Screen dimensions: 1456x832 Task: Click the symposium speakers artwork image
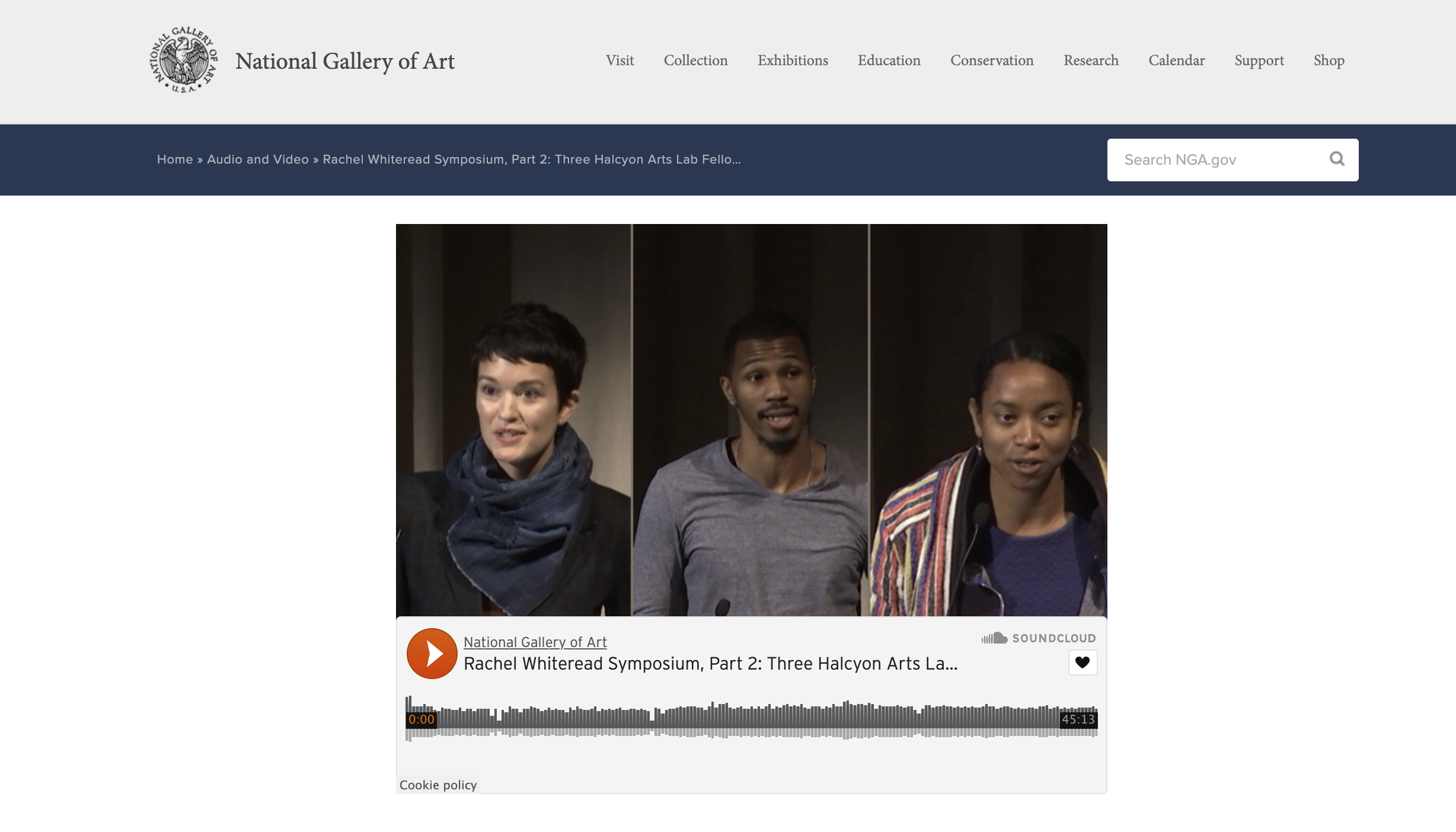[x=751, y=420]
